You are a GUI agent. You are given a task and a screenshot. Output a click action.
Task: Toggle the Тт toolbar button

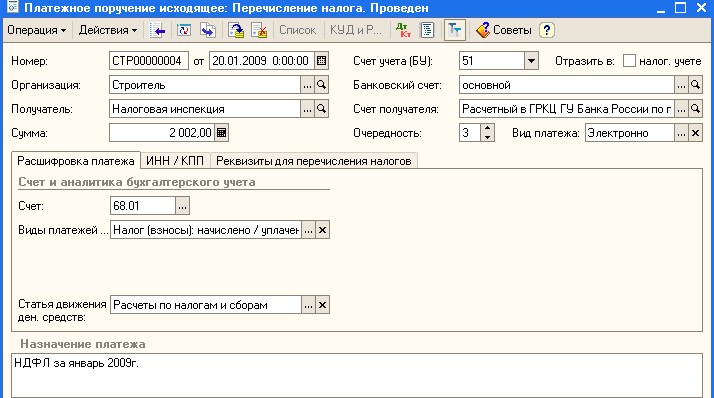click(454, 30)
